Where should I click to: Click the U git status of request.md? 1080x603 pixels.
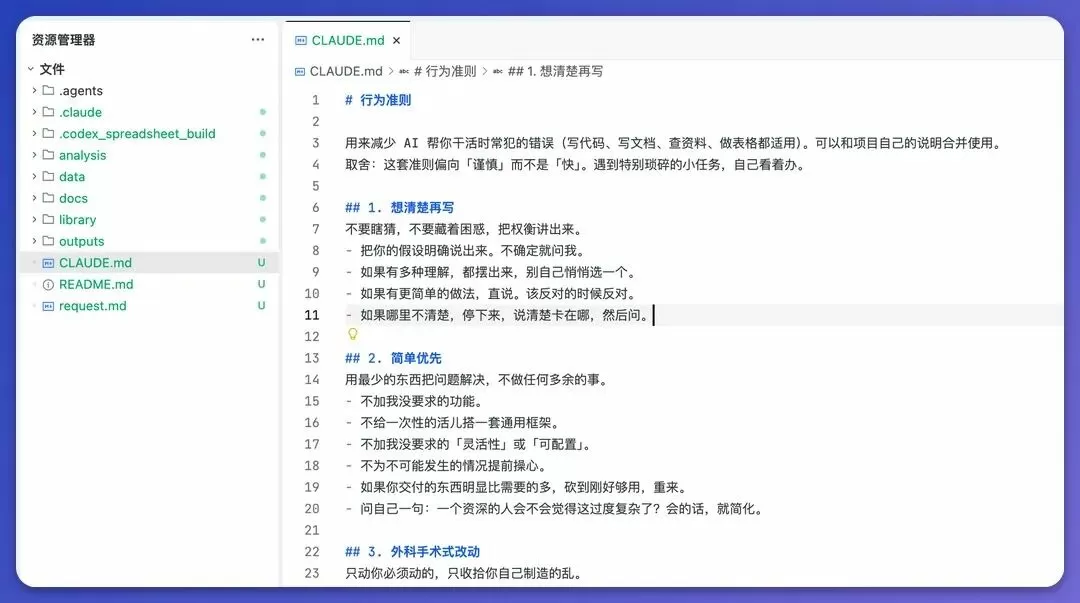coord(262,305)
